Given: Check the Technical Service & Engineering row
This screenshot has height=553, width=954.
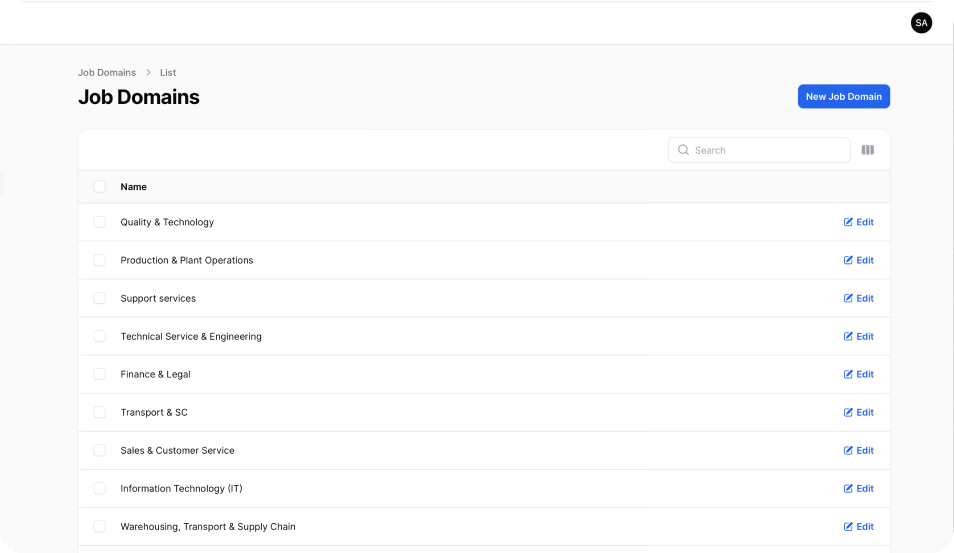Looking at the screenshot, I should (x=100, y=336).
